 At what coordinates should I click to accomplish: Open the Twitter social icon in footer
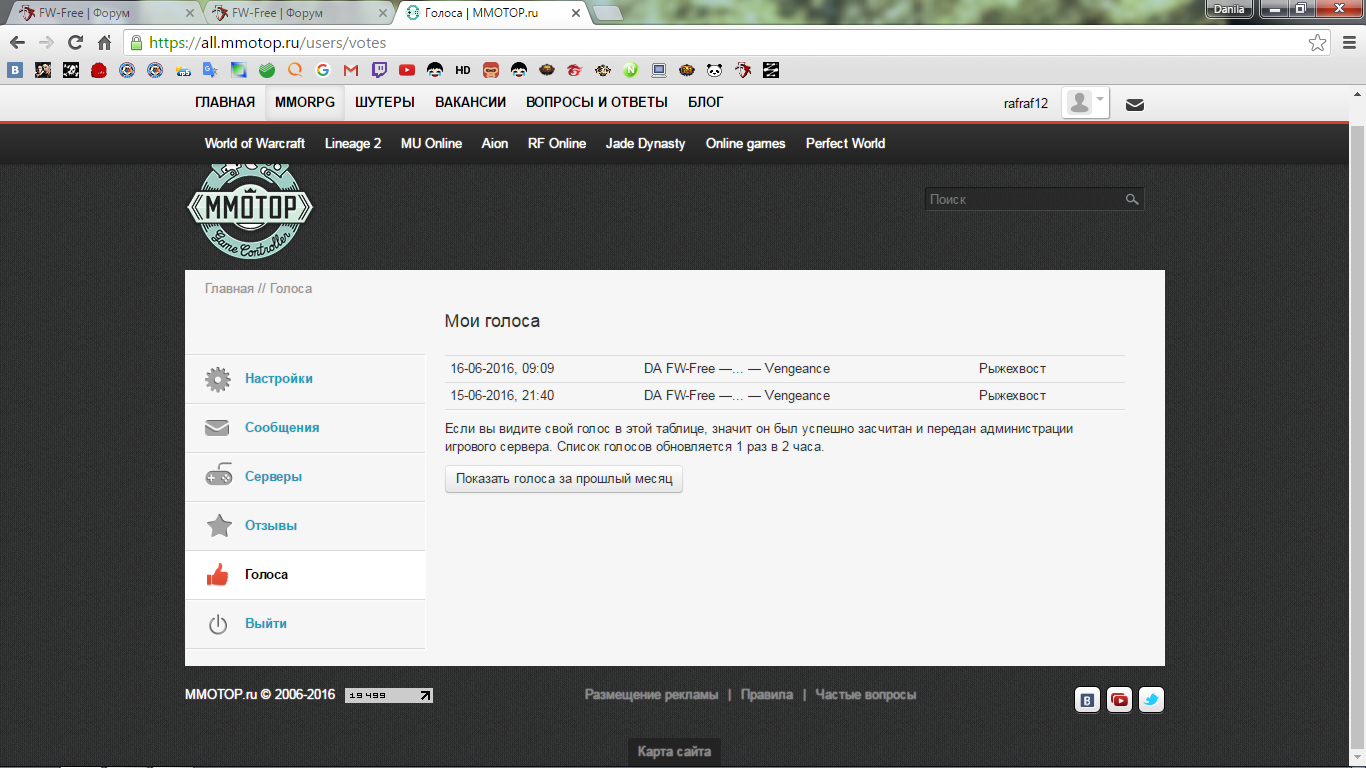[1151, 700]
